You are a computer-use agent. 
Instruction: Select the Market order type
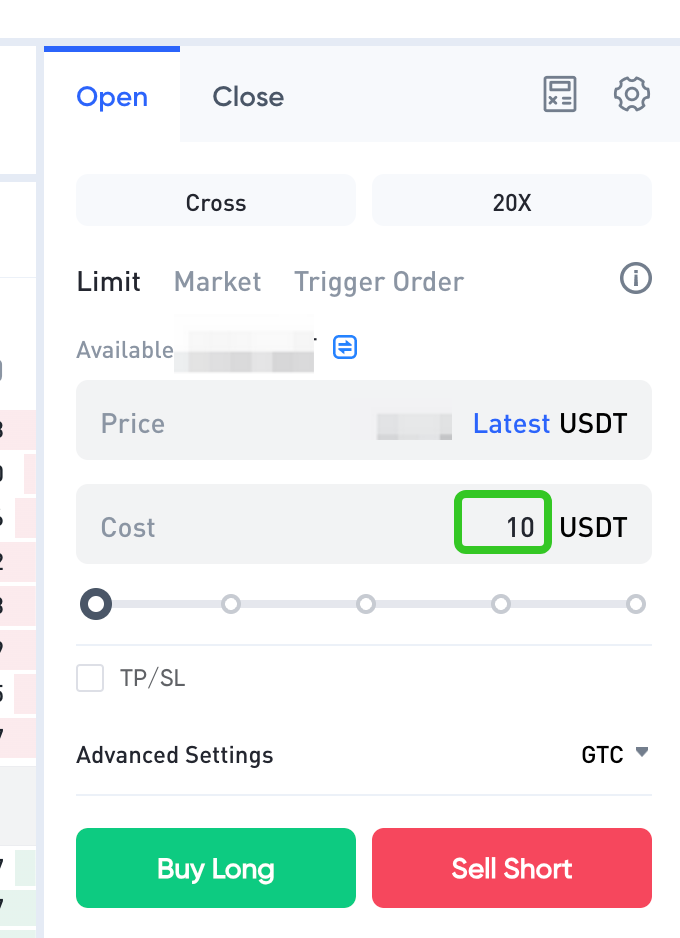[x=218, y=282]
